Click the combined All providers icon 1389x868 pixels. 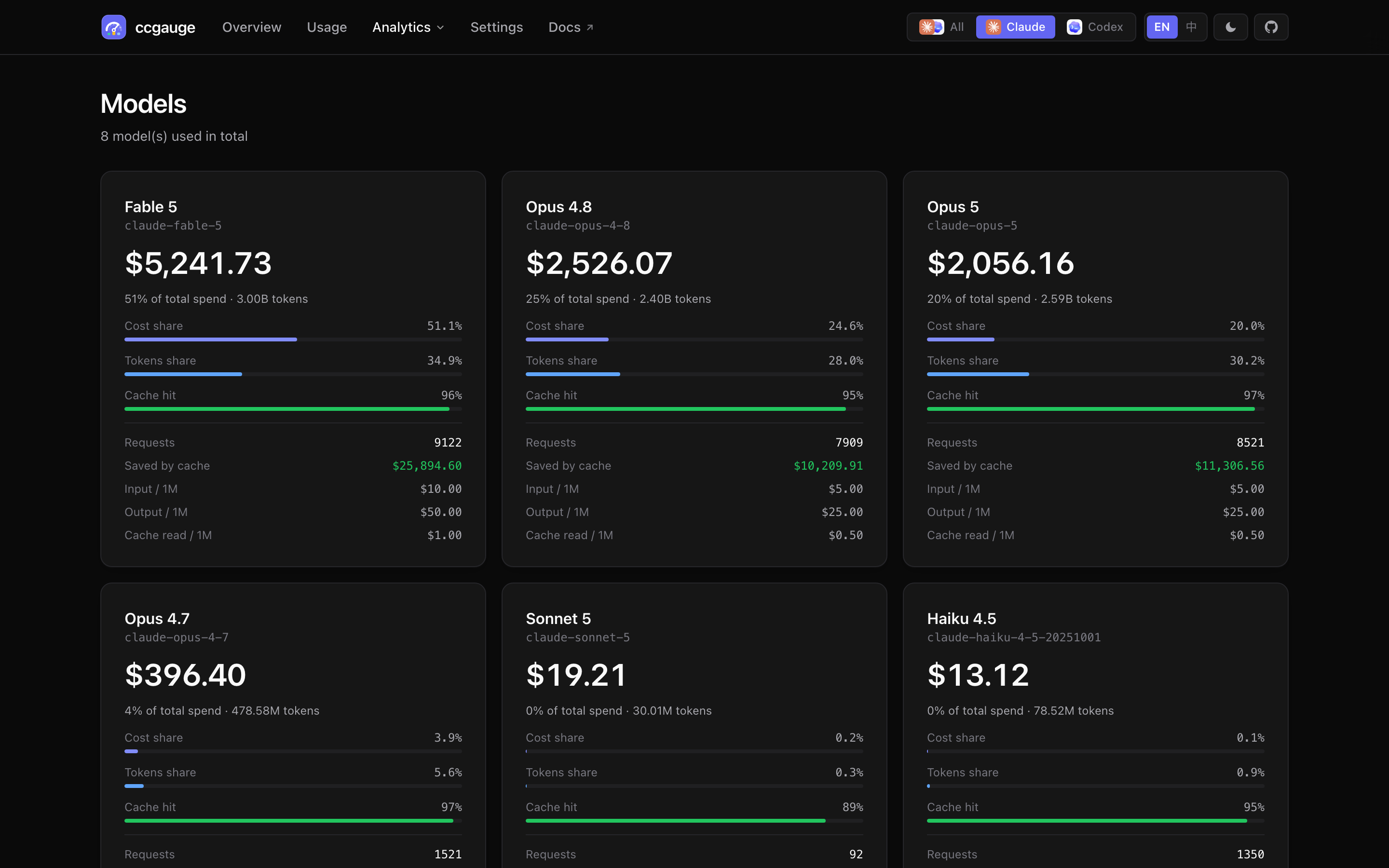(932, 27)
